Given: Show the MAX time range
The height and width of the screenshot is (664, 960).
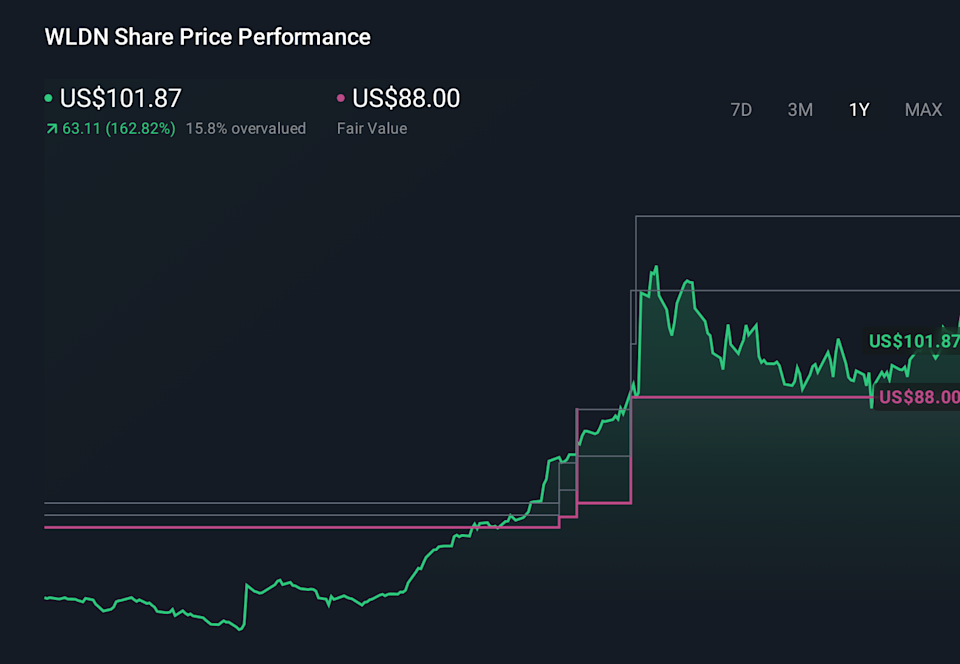Looking at the screenshot, I should pos(923,110).
